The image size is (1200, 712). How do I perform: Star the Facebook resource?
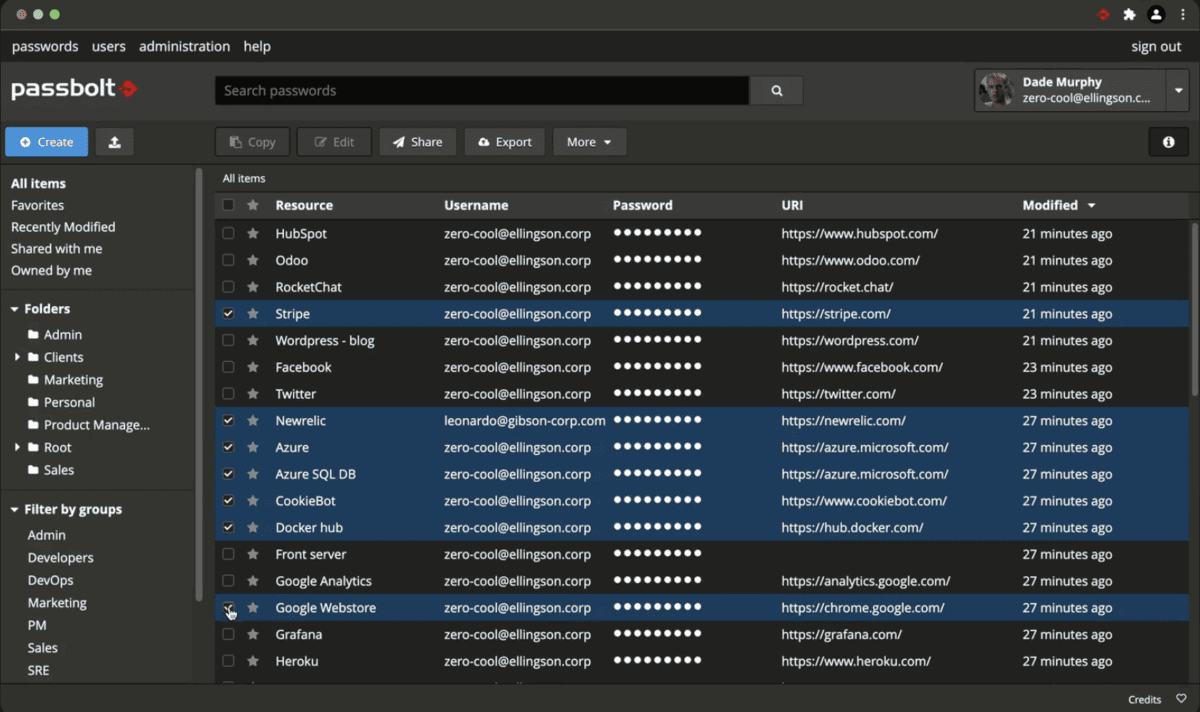[253, 367]
